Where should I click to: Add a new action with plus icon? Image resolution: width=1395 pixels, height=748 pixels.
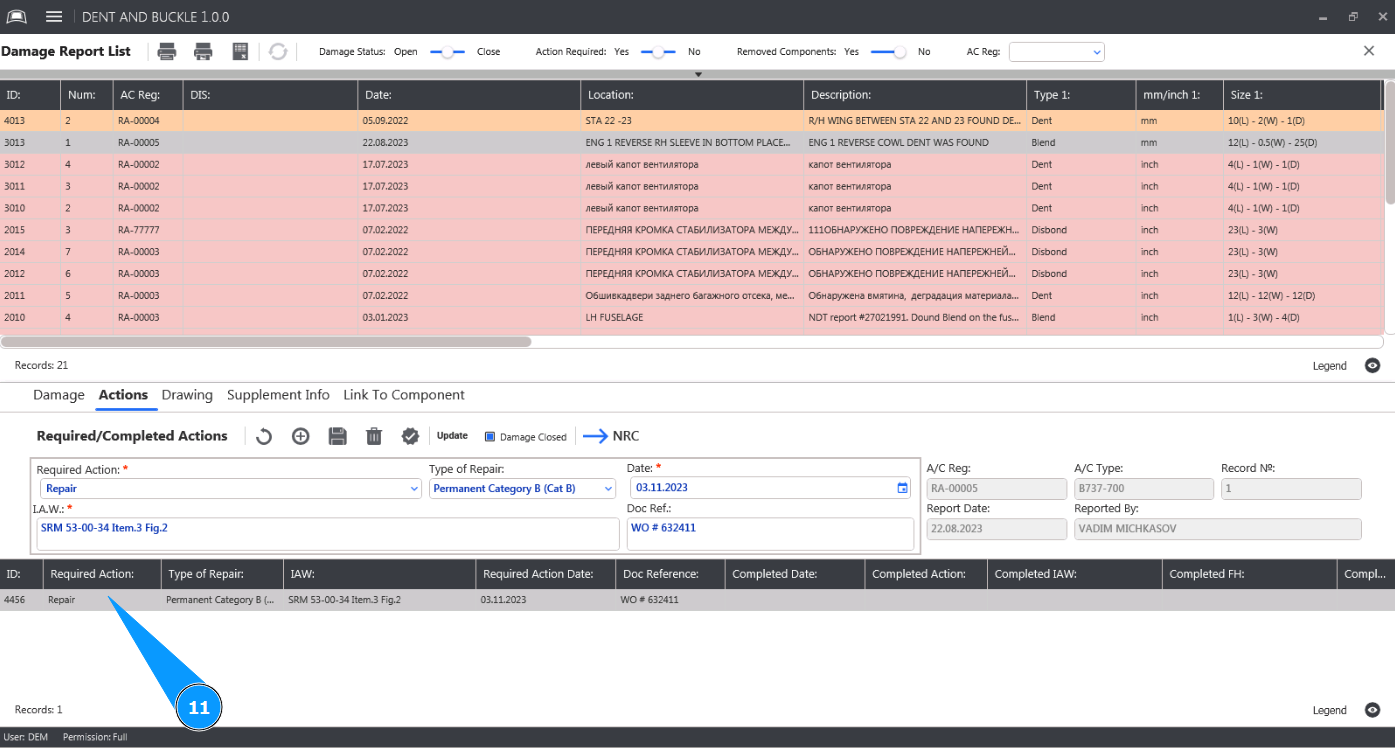(x=300, y=436)
